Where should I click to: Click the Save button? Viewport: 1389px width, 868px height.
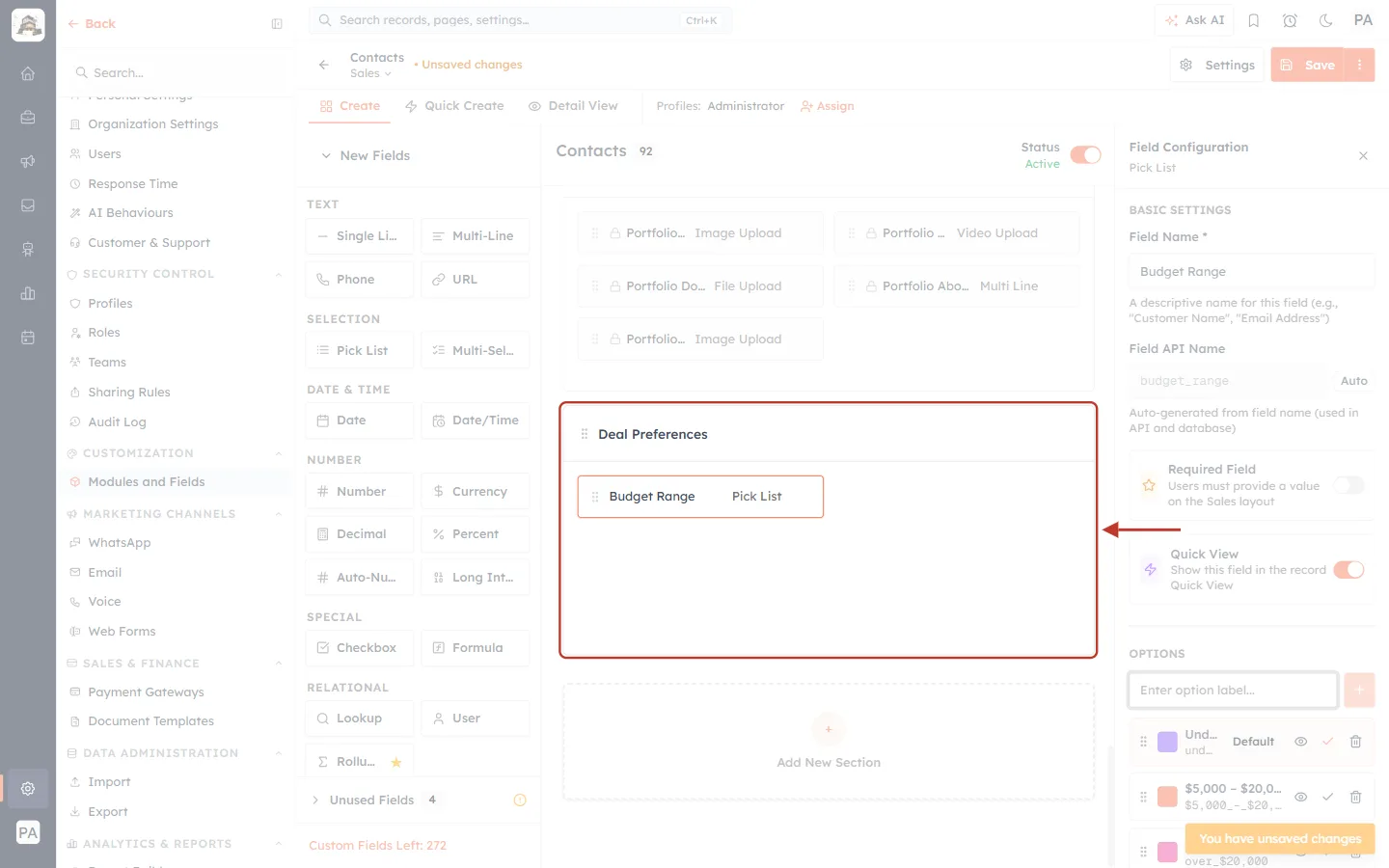tap(1308, 65)
